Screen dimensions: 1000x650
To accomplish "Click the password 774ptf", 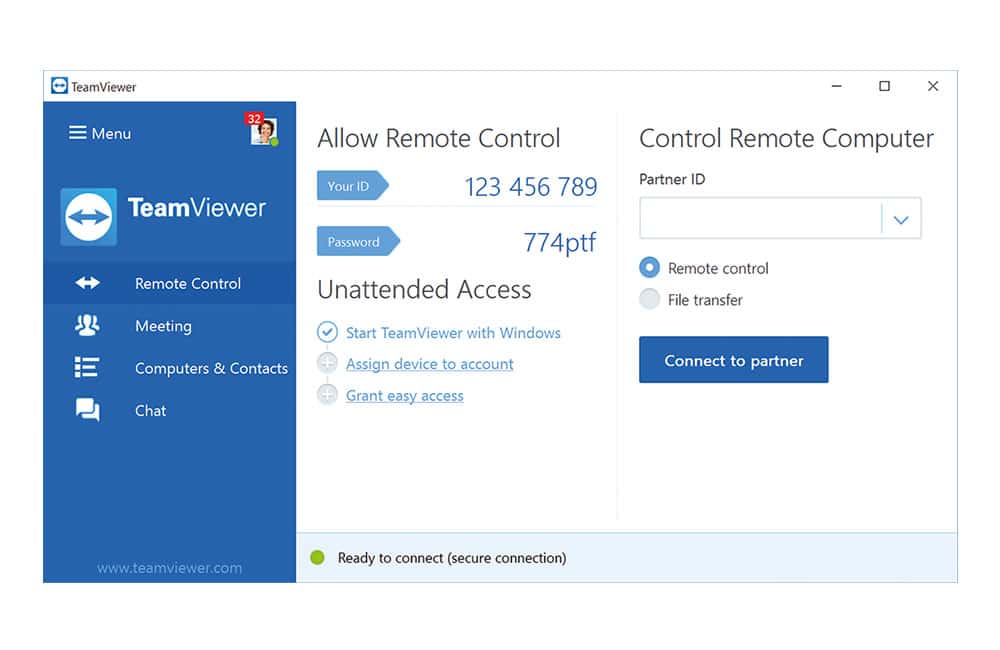I will point(560,242).
